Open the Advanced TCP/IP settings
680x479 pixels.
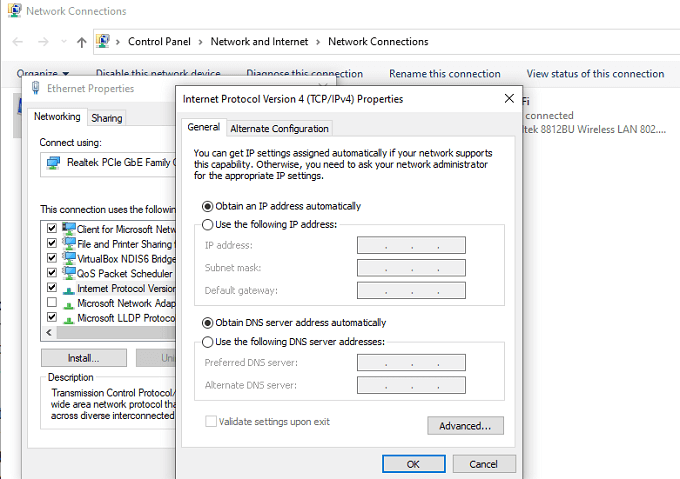tap(465, 426)
